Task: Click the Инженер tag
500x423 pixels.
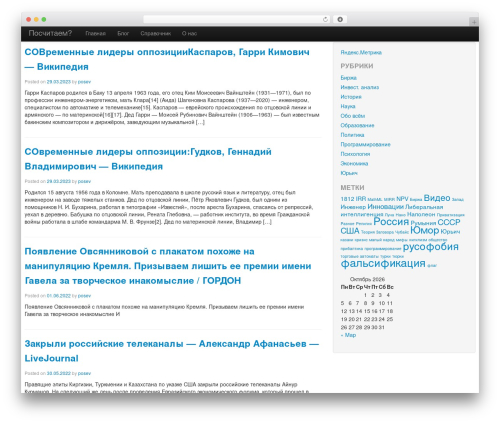Action: [353, 207]
